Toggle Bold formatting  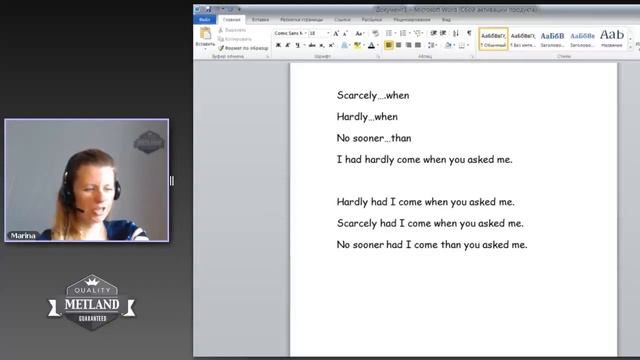pyautogui.click(x=278, y=45)
